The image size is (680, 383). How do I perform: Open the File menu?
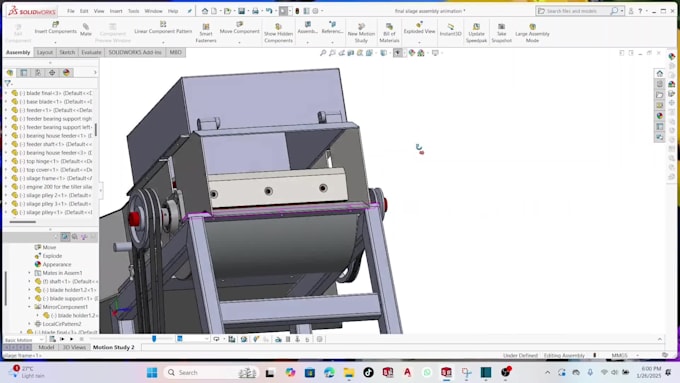(71, 11)
